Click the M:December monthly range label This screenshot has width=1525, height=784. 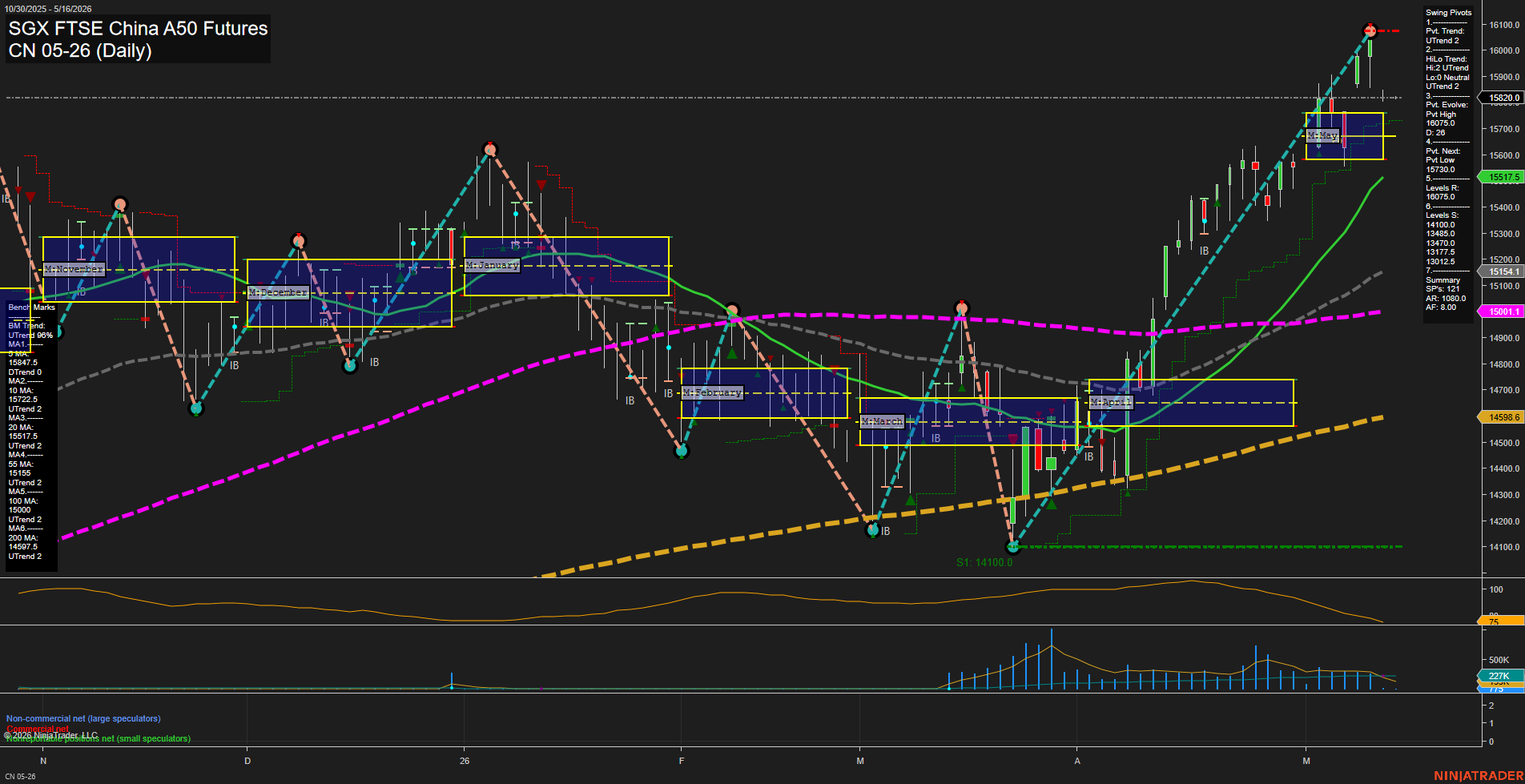click(x=278, y=292)
